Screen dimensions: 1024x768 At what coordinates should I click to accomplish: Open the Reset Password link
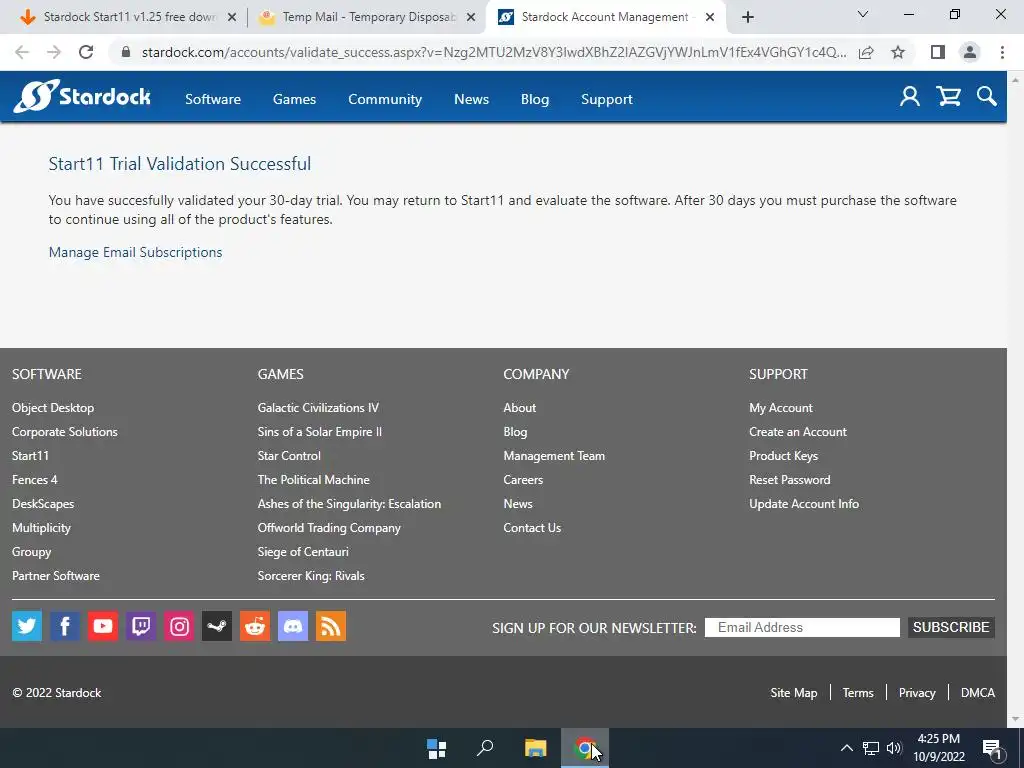click(790, 479)
